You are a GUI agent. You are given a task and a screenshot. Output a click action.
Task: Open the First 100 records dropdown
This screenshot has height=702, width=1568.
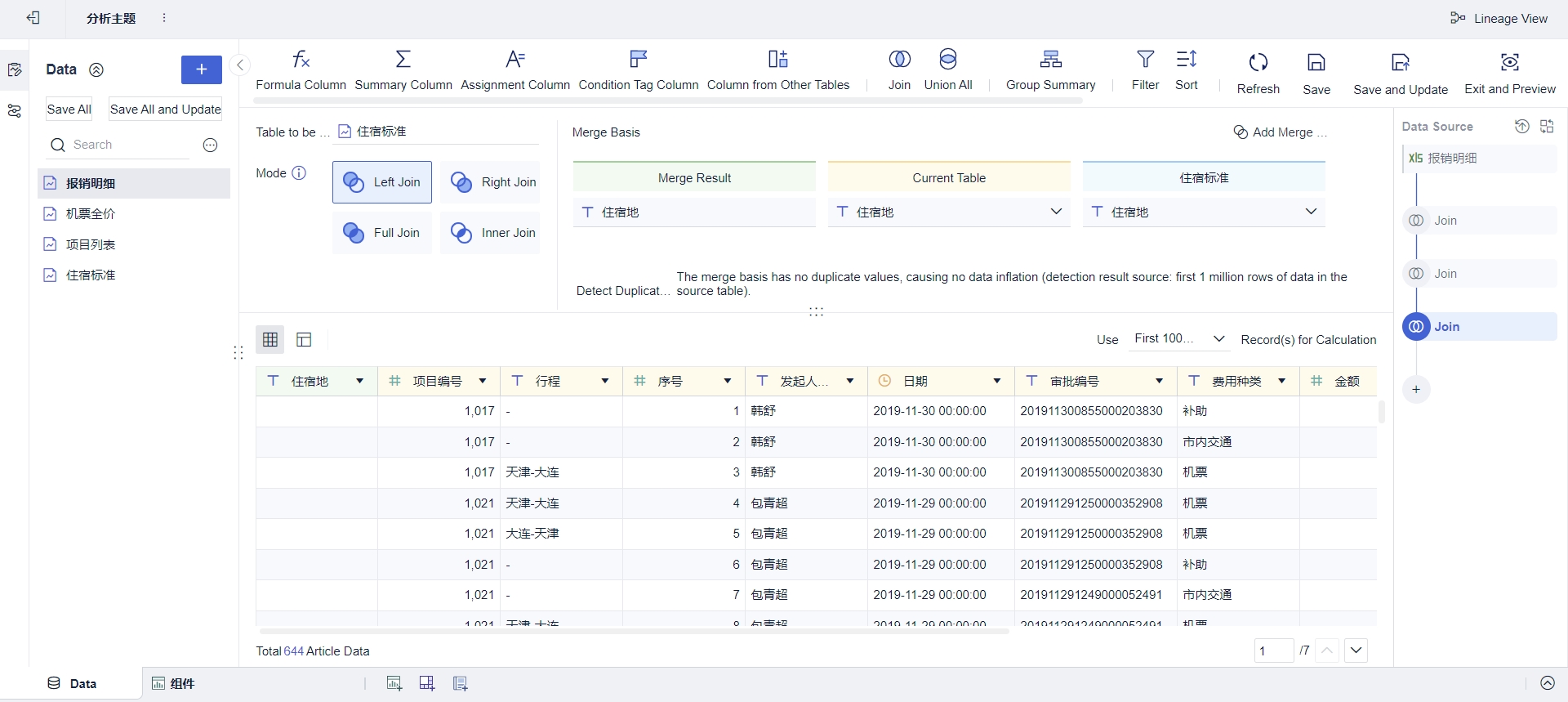point(1178,339)
